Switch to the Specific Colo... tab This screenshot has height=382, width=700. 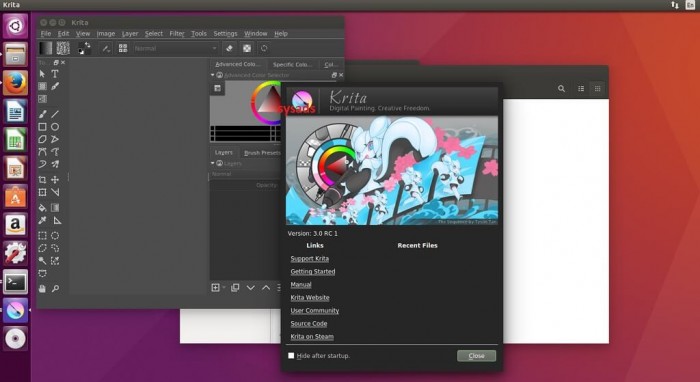tap(292, 64)
